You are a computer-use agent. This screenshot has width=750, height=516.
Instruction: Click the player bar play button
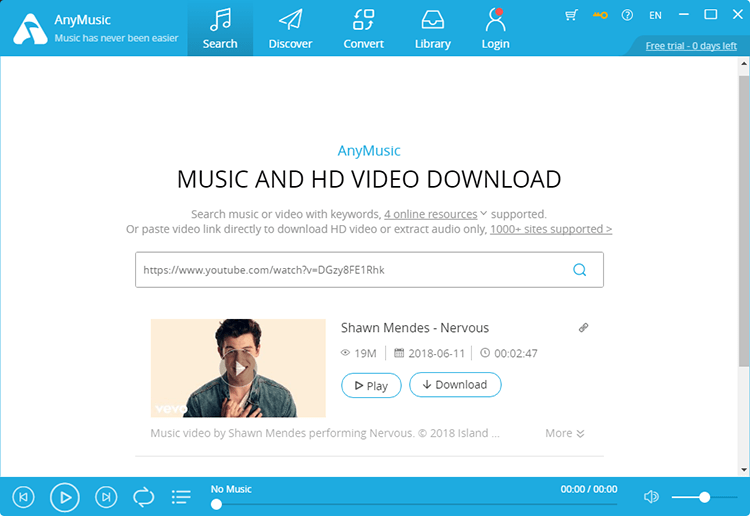click(65, 497)
